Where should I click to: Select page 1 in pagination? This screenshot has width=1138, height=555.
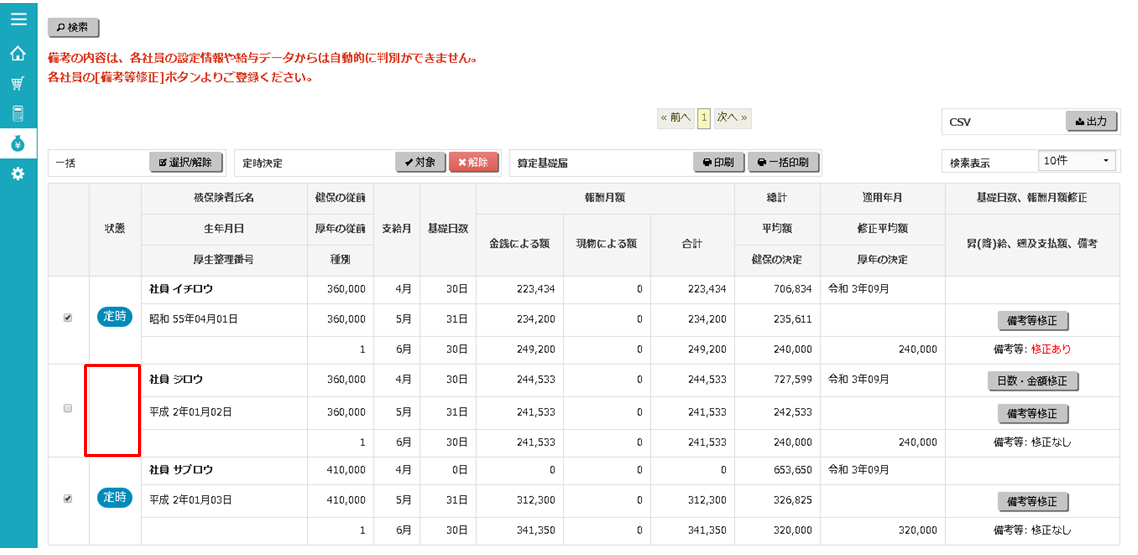point(704,118)
